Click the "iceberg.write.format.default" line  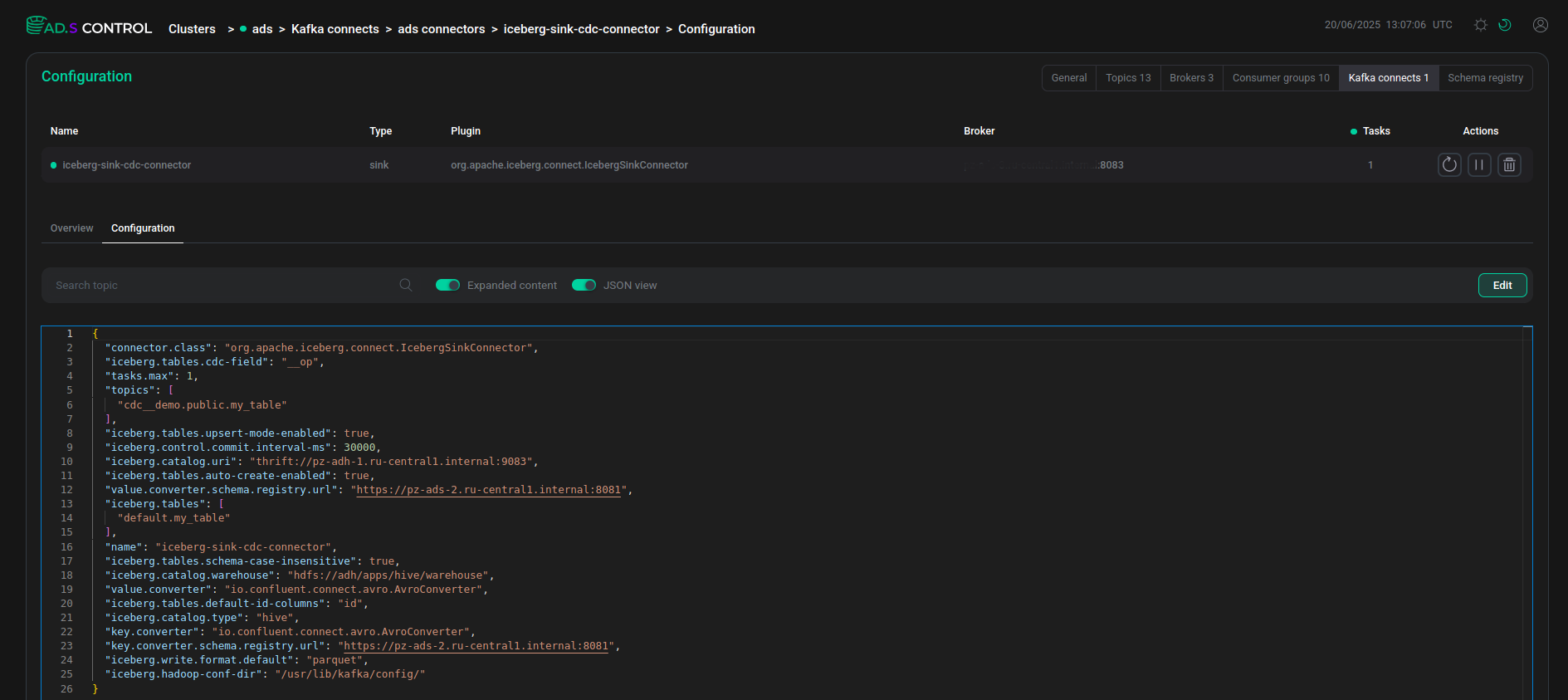[237, 660]
